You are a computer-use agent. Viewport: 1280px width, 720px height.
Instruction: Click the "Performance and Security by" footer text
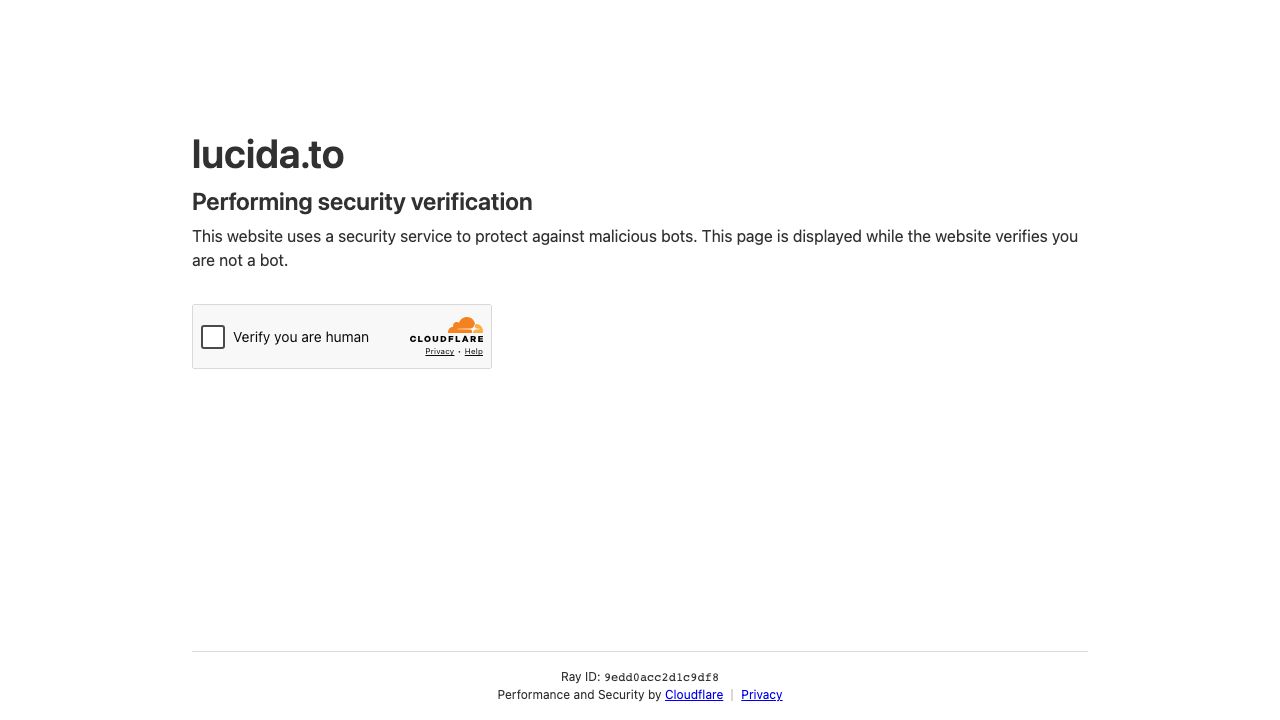coord(579,695)
